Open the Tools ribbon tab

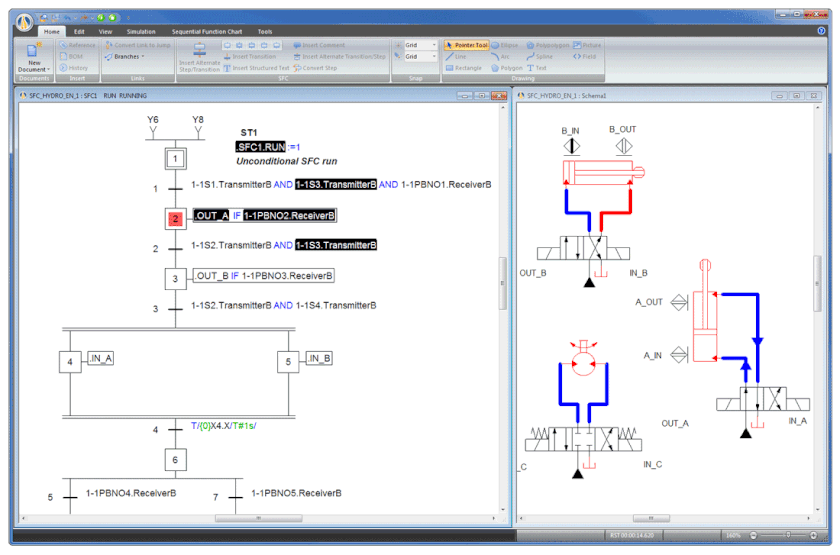pyautogui.click(x=265, y=32)
